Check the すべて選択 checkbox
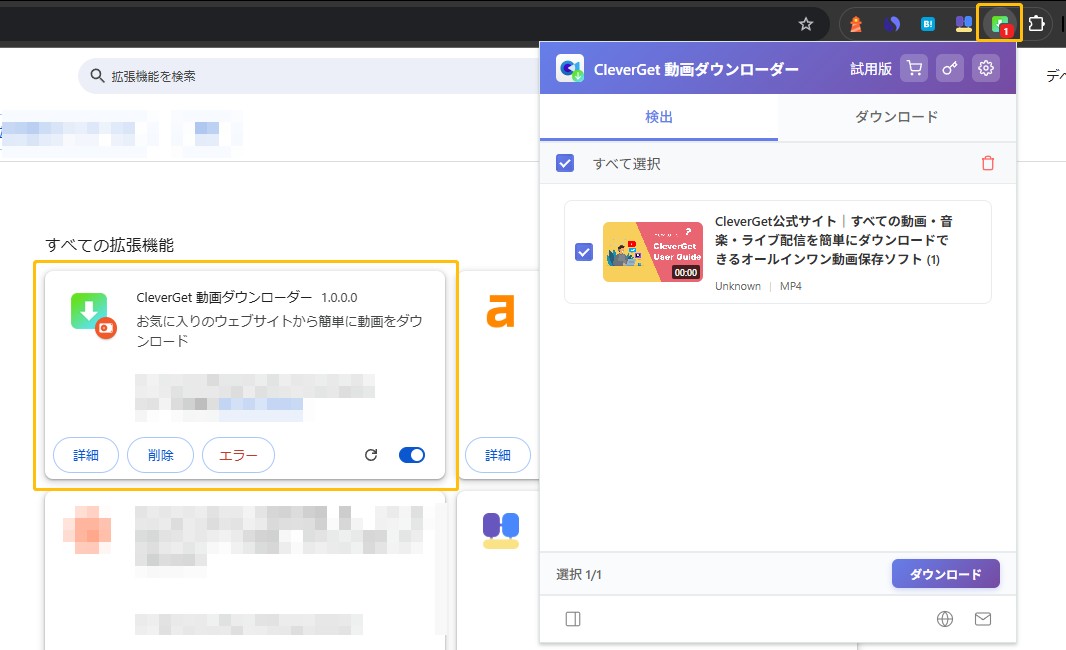The height and width of the screenshot is (650, 1066). click(x=565, y=163)
